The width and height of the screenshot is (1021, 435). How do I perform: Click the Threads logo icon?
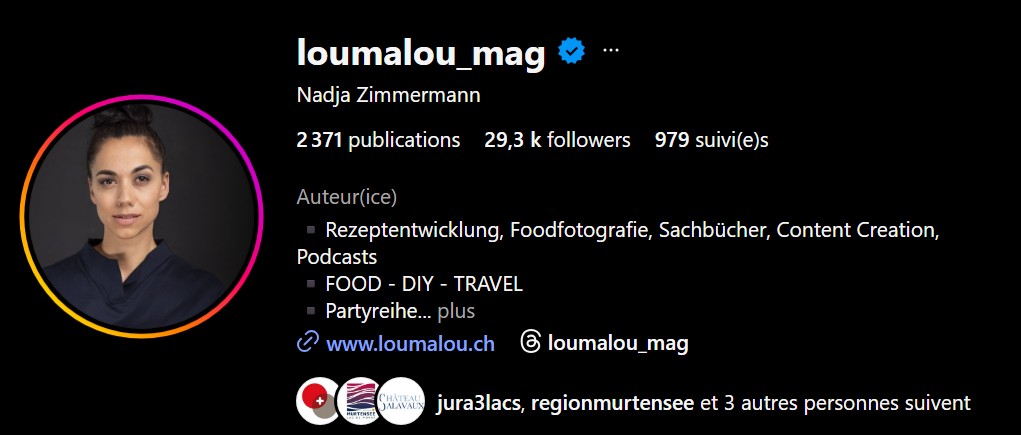[531, 342]
